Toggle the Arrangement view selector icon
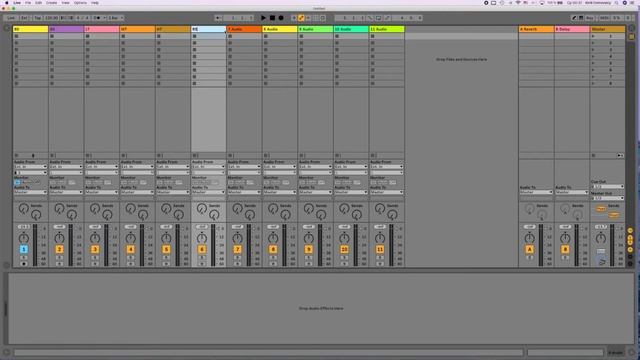This screenshot has height=360, width=640. pos(631,28)
